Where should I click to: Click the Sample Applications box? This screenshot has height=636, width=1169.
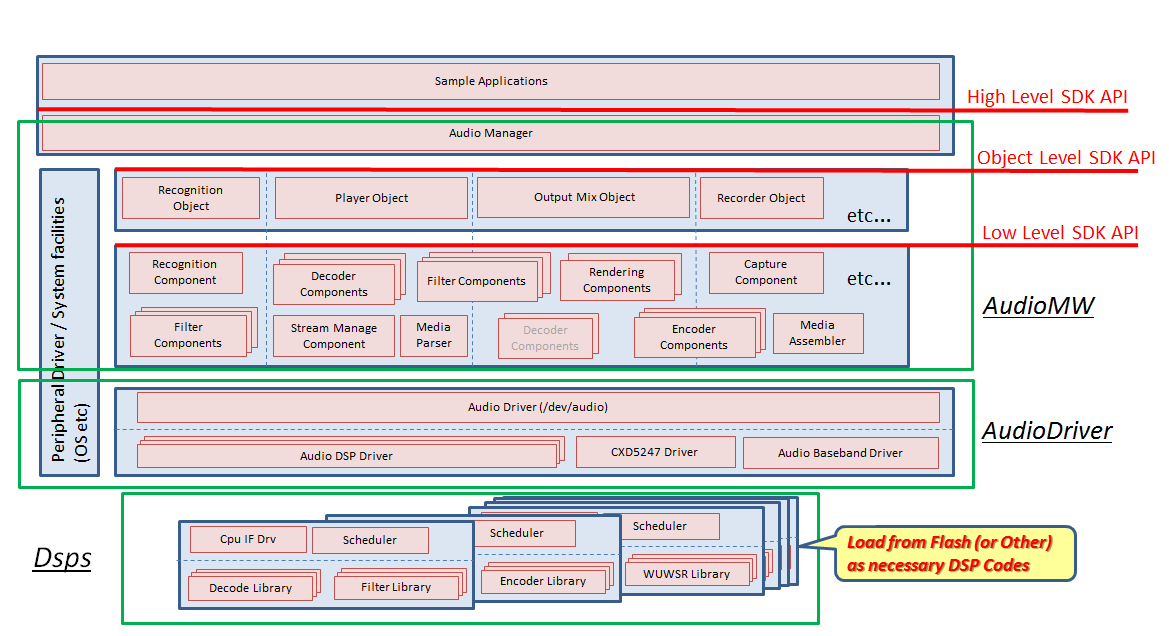(x=490, y=81)
